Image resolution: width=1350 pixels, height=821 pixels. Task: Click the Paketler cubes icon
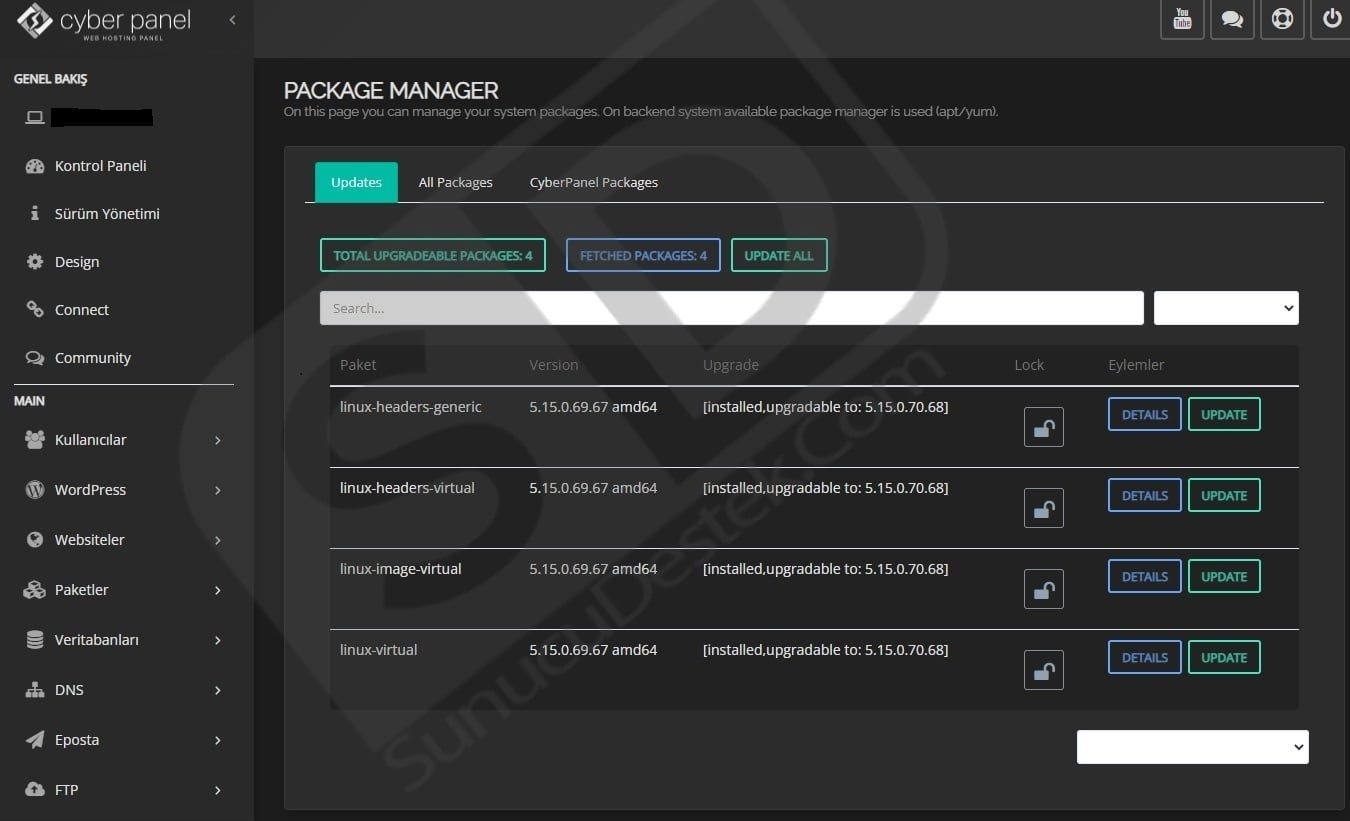[35, 590]
